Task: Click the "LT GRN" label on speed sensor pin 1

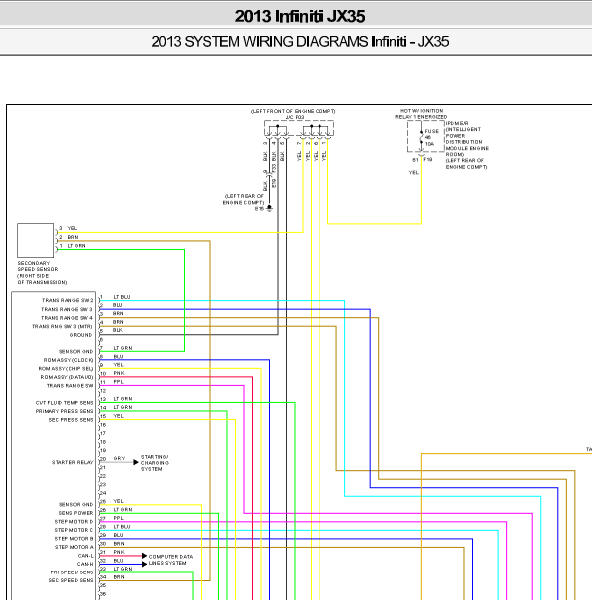Action: tap(77, 246)
